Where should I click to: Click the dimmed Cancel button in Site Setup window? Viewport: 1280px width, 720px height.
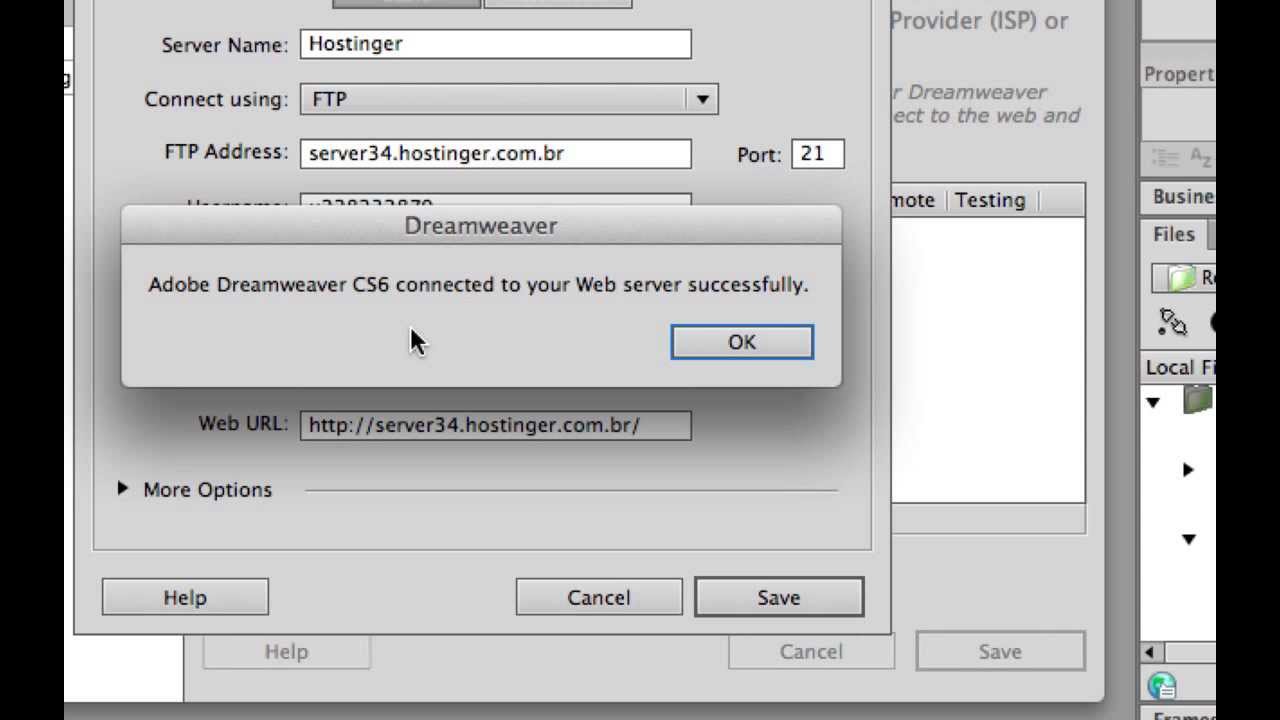click(x=811, y=651)
